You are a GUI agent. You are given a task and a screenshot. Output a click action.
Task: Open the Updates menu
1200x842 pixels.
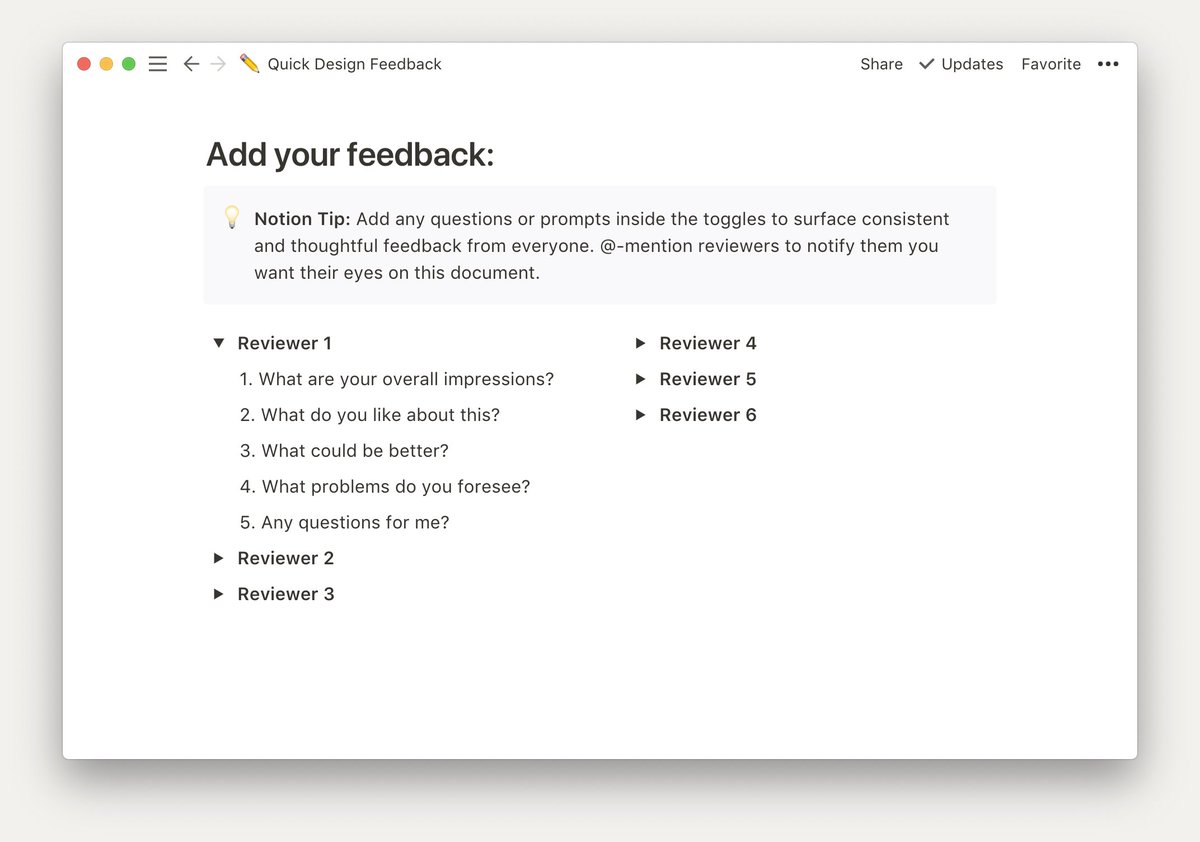tap(970, 63)
